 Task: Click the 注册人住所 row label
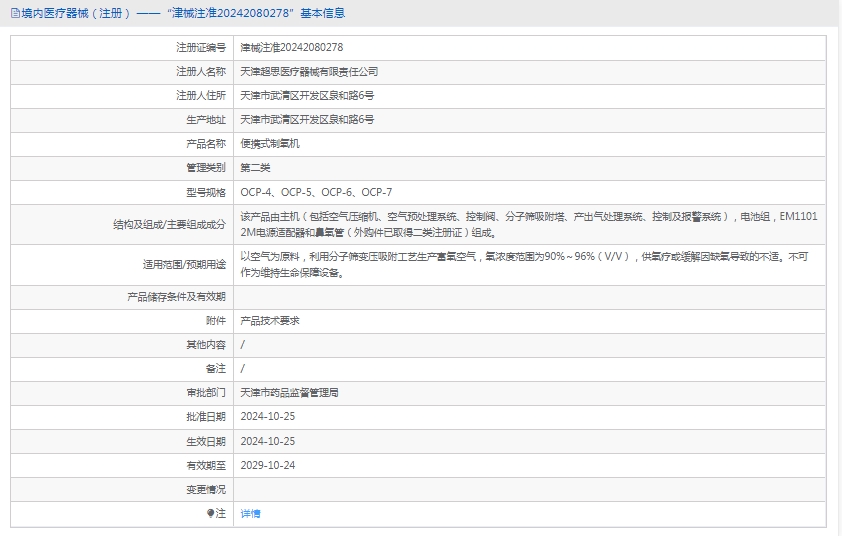(x=201, y=95)
